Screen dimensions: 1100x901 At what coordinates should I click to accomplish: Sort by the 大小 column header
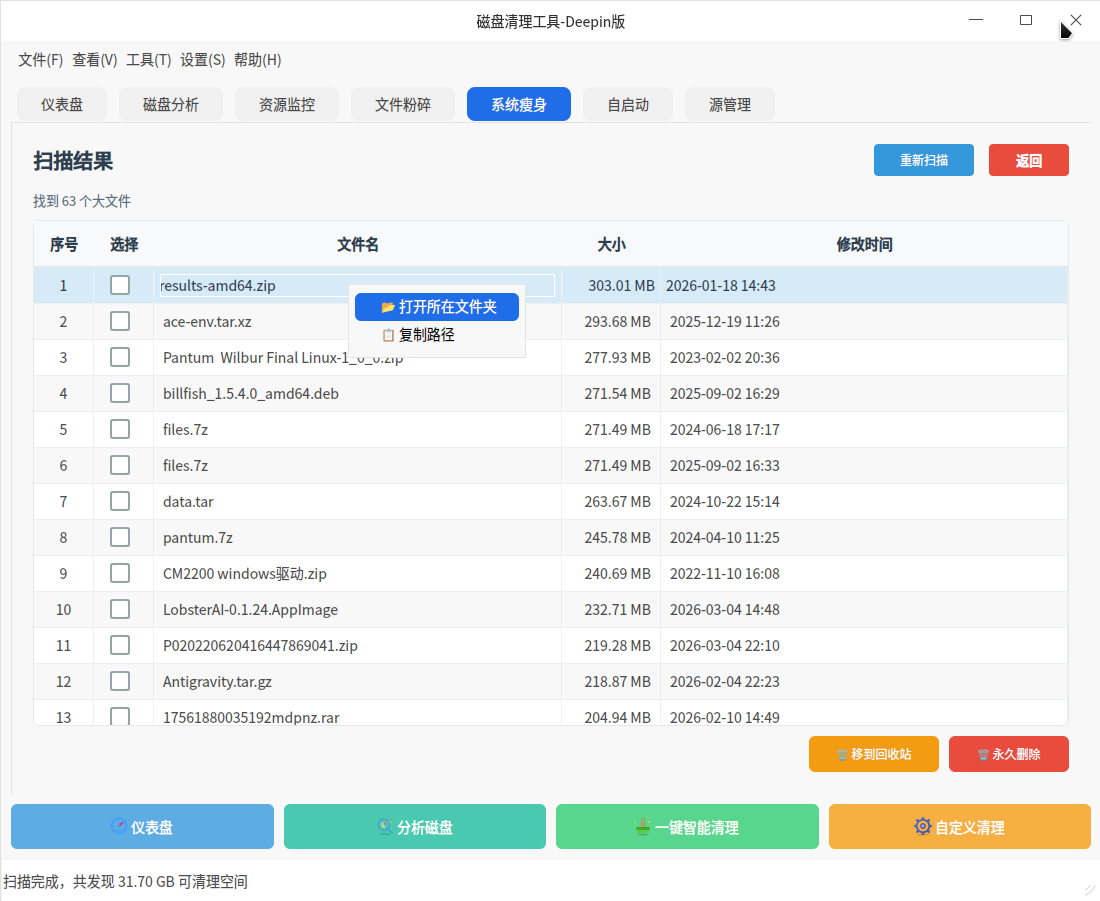pos(611,245)
